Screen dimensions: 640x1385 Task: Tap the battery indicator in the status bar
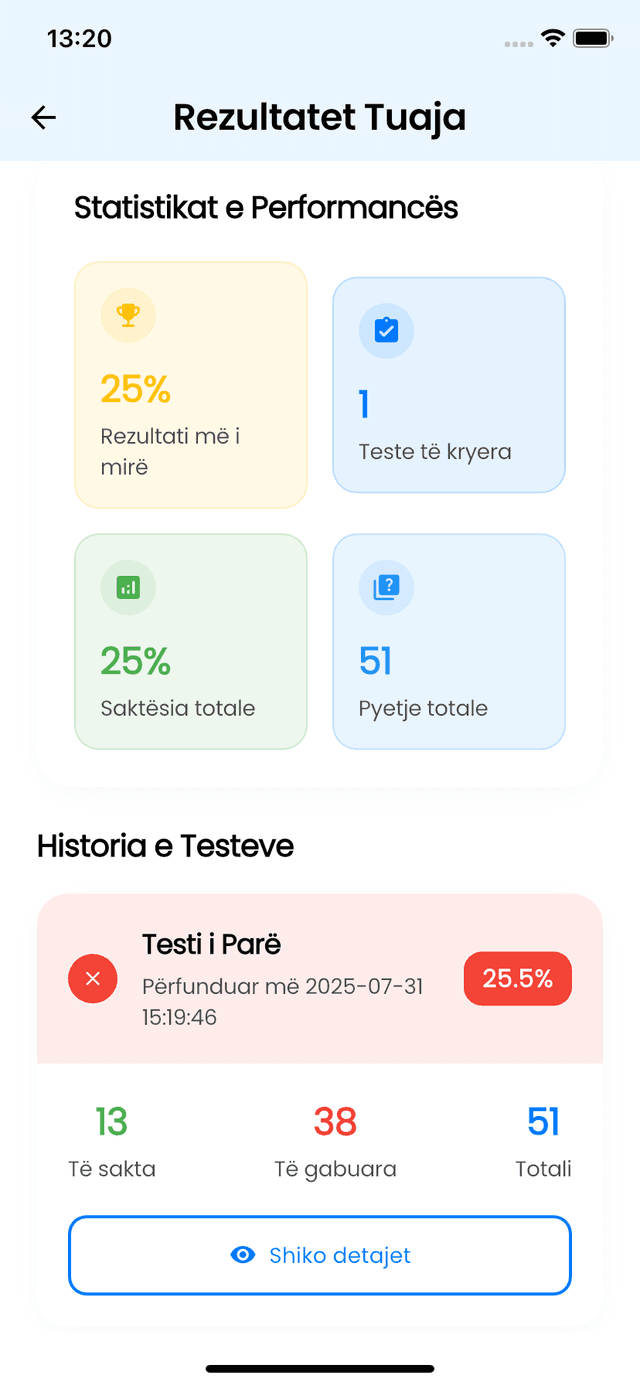point(593,38)
